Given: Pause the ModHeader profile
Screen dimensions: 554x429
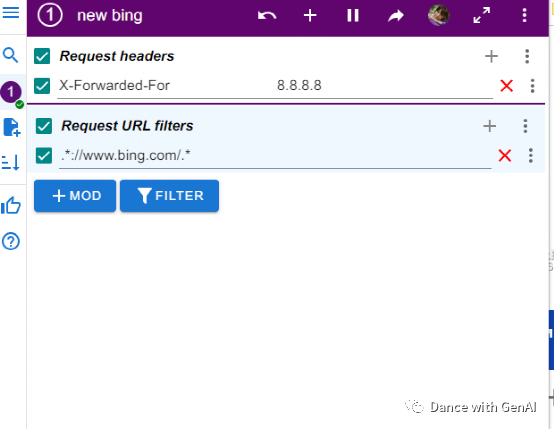Looking at the screenshot, I should click(353, 16).
